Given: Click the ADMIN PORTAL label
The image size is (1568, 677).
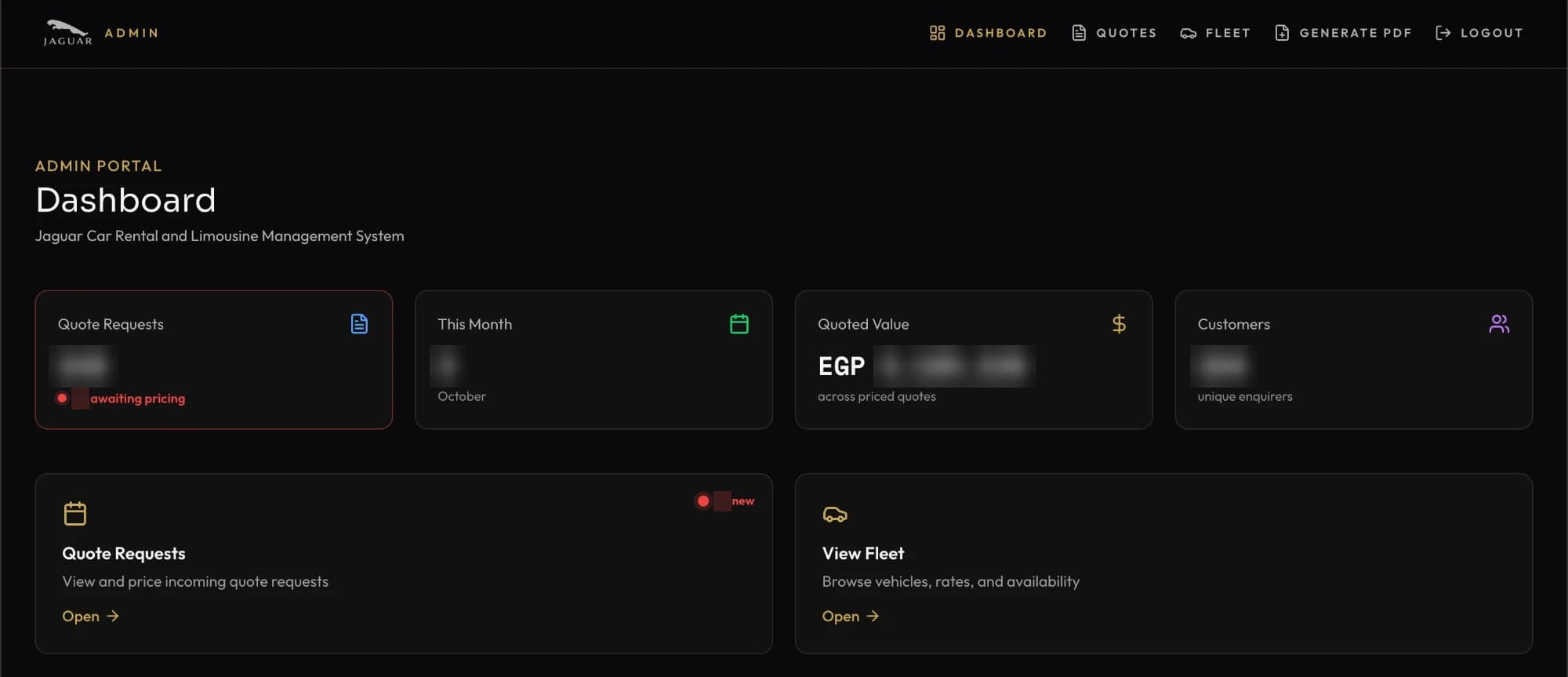Looking at the screenshot, I should 99,166.
